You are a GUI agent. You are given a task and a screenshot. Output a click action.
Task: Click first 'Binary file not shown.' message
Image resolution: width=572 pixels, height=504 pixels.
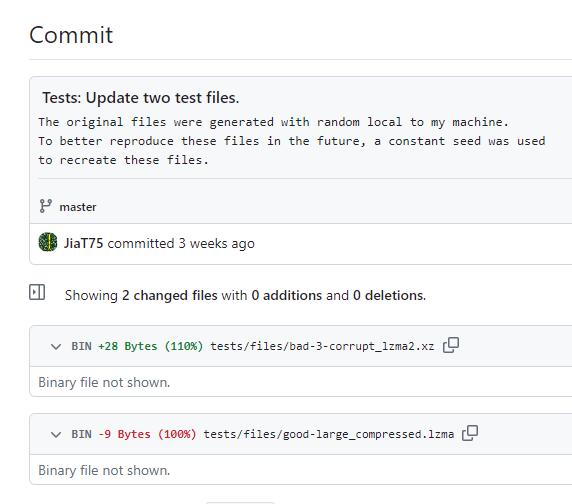(x=104, y=382)
